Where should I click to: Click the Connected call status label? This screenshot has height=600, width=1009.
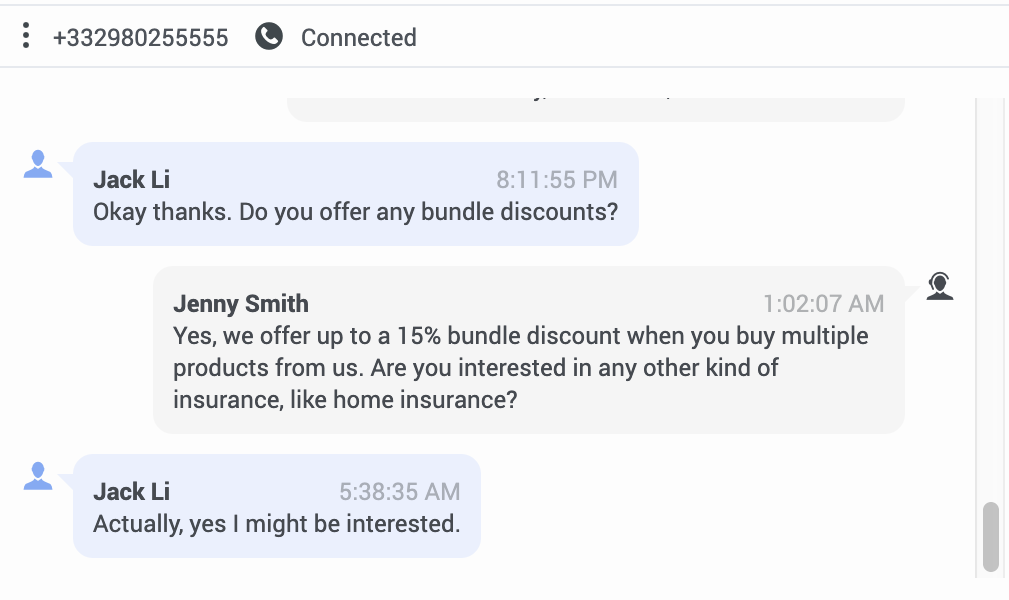(358, 37)
